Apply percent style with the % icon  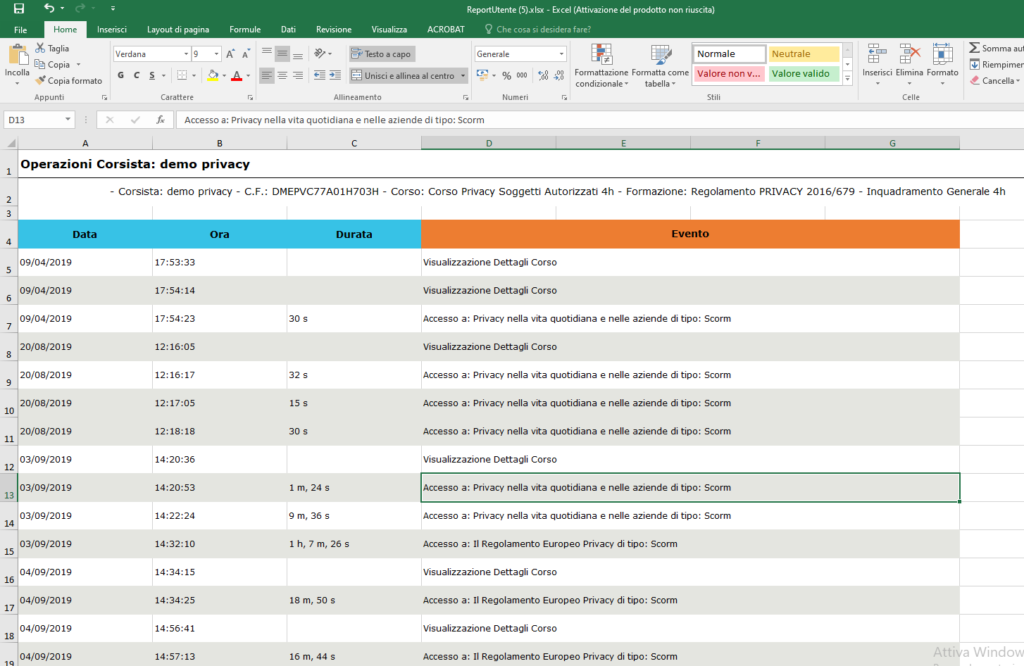coord(506,76)
